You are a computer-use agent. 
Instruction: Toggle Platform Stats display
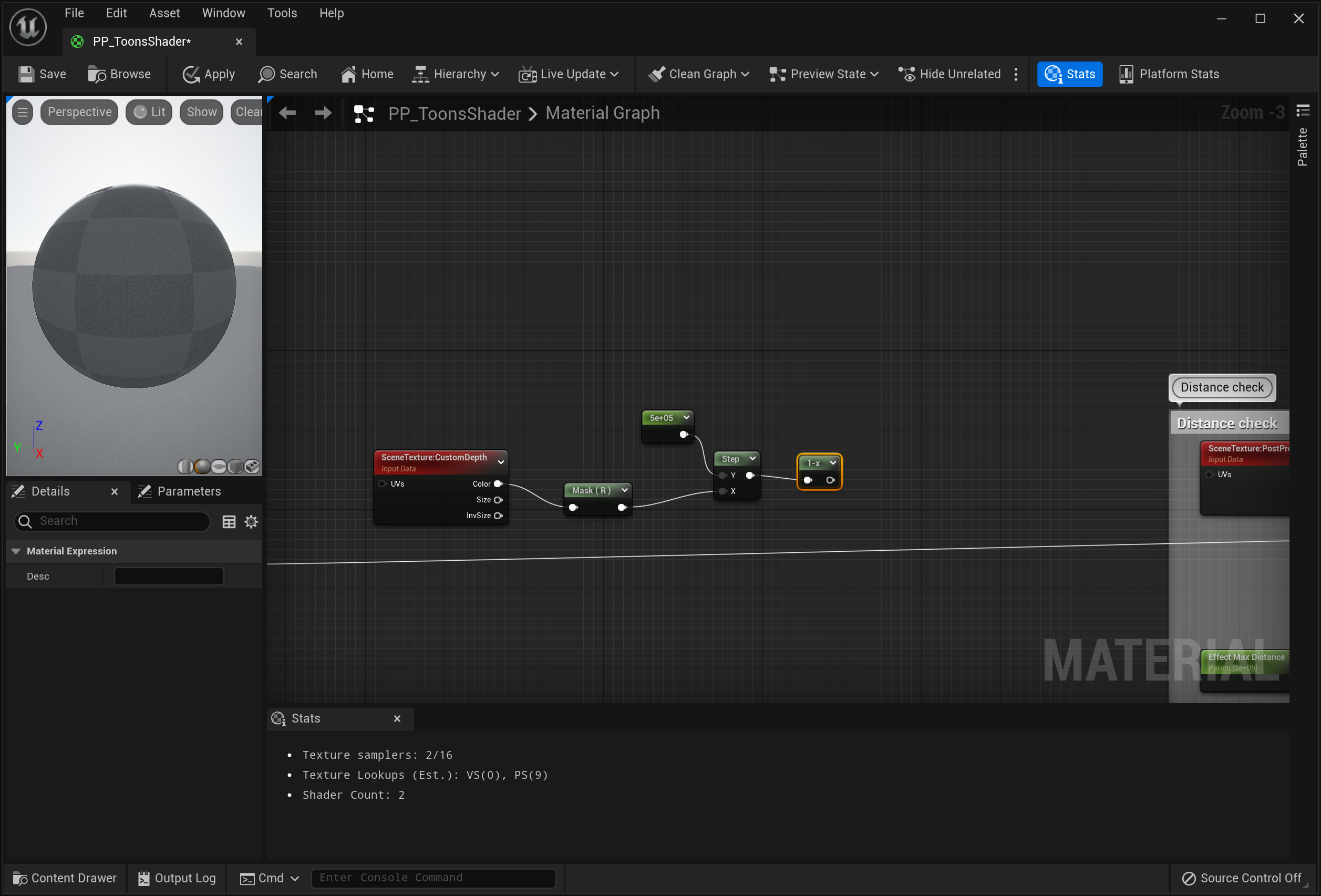pos(1169,74)
